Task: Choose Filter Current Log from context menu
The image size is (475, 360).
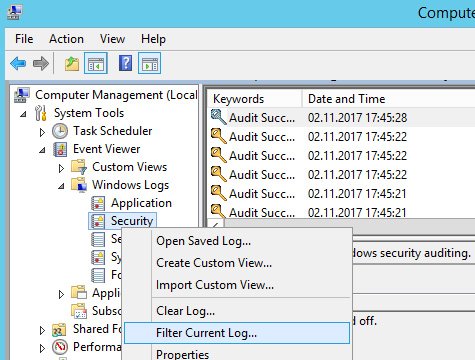Action: (x=237, y=333)
